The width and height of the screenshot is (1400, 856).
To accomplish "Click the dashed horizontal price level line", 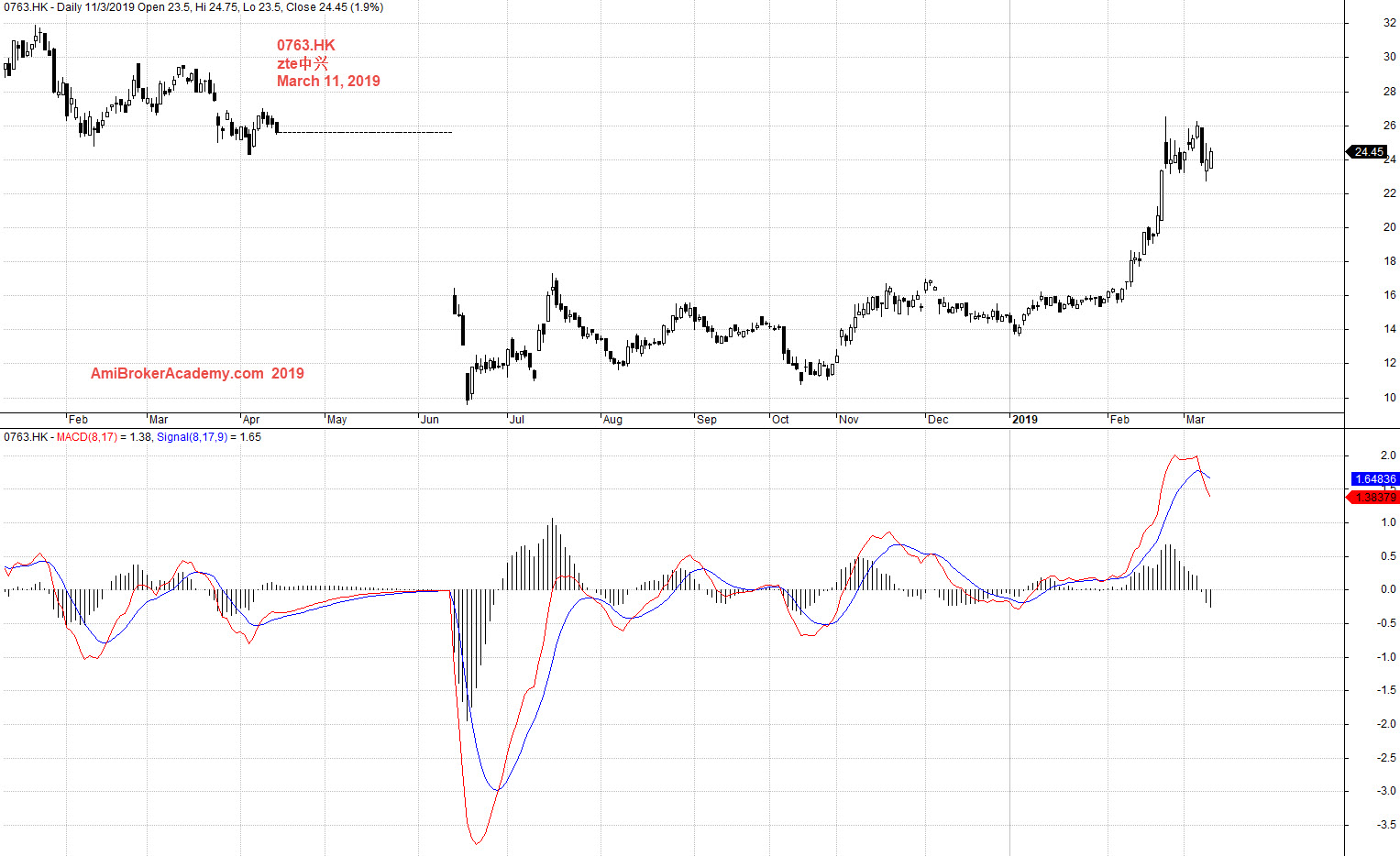I will [x=364, y=133].
